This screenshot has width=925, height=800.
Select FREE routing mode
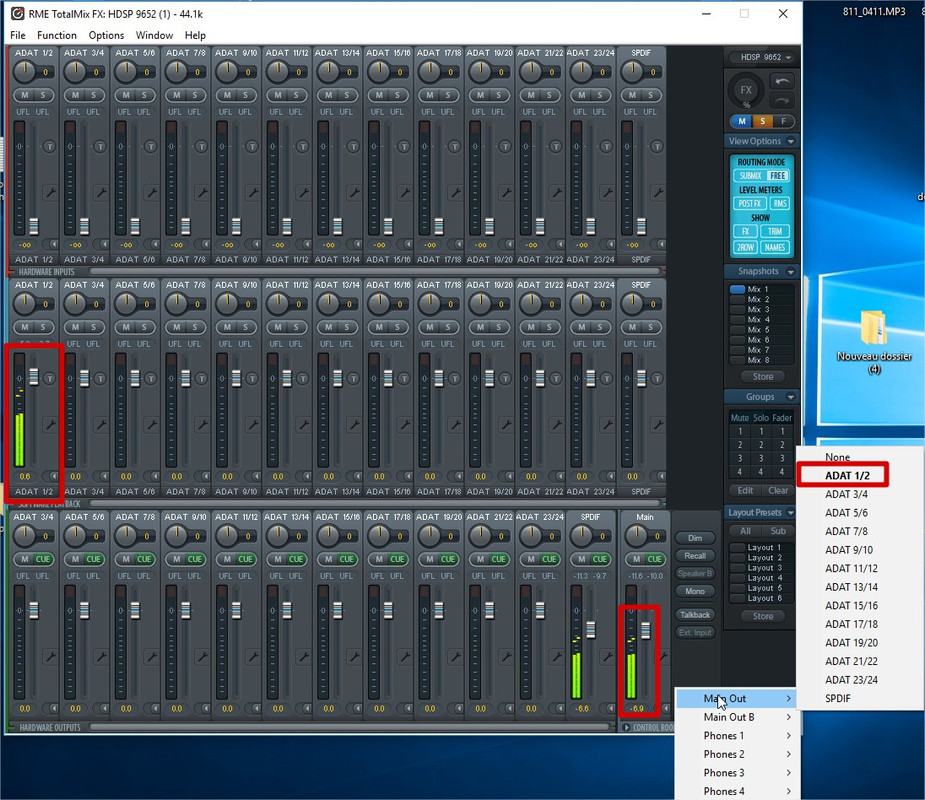(x=778, y=176)
